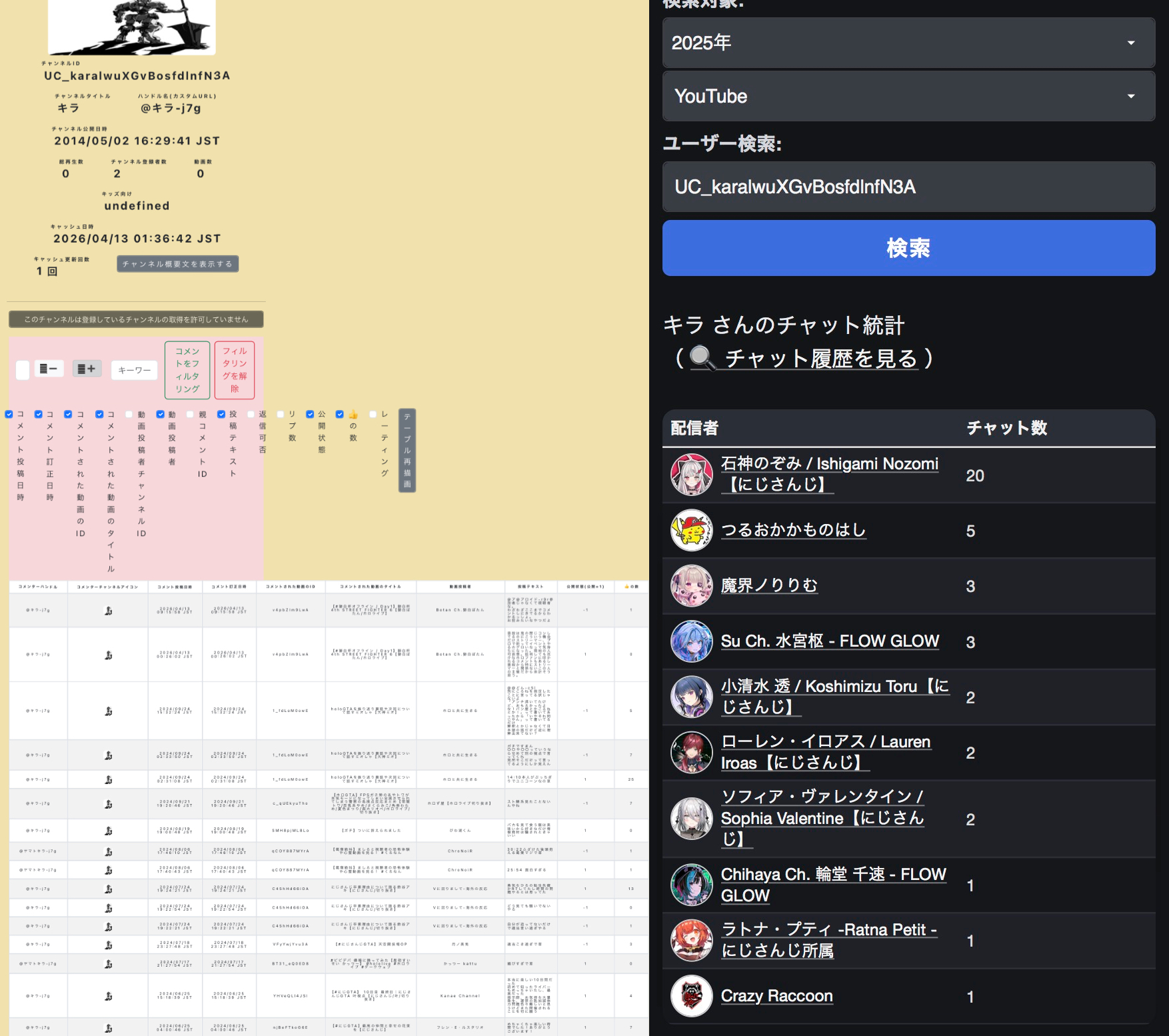1169x1036 pixels.
Task: Open the 2025年 year dropdown
Action: click(908, 43)
